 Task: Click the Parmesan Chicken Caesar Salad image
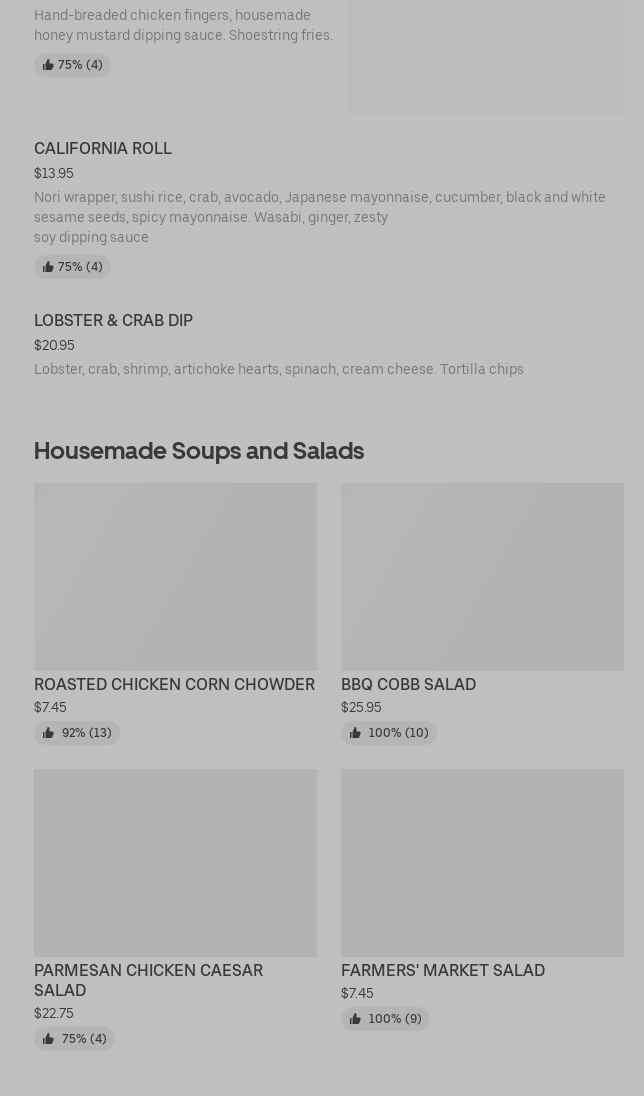pos(175,862)
